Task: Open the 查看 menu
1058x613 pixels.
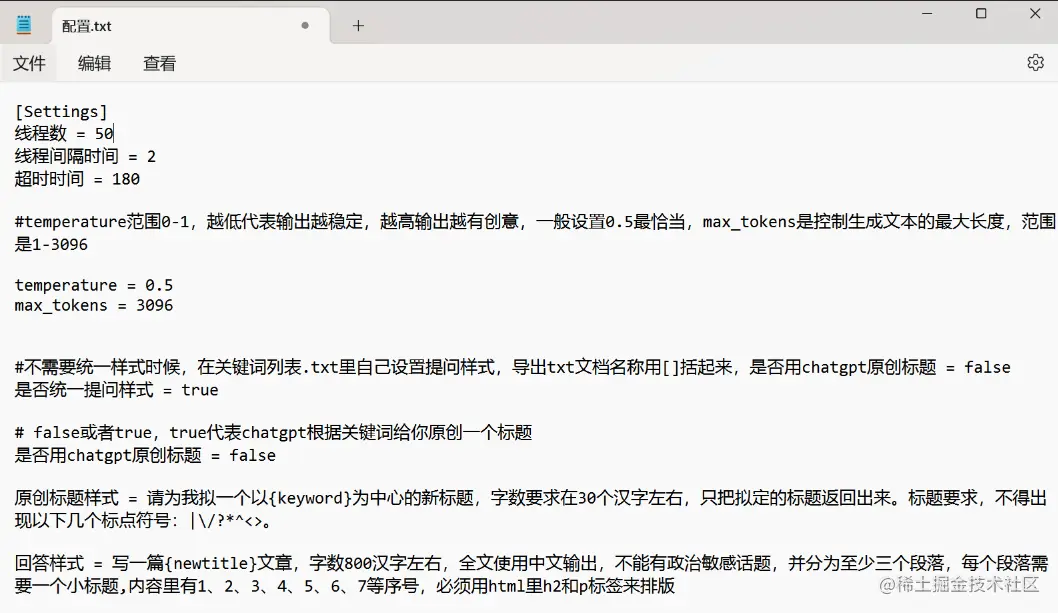Action: point(160,63)
